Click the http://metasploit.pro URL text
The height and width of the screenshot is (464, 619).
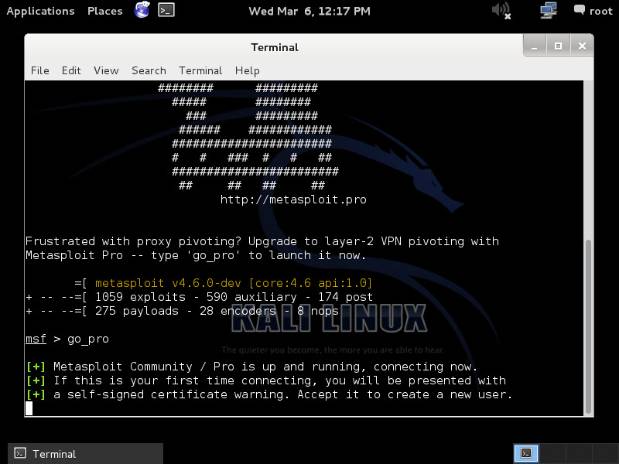pyautogui.click(x=293, y=199)
